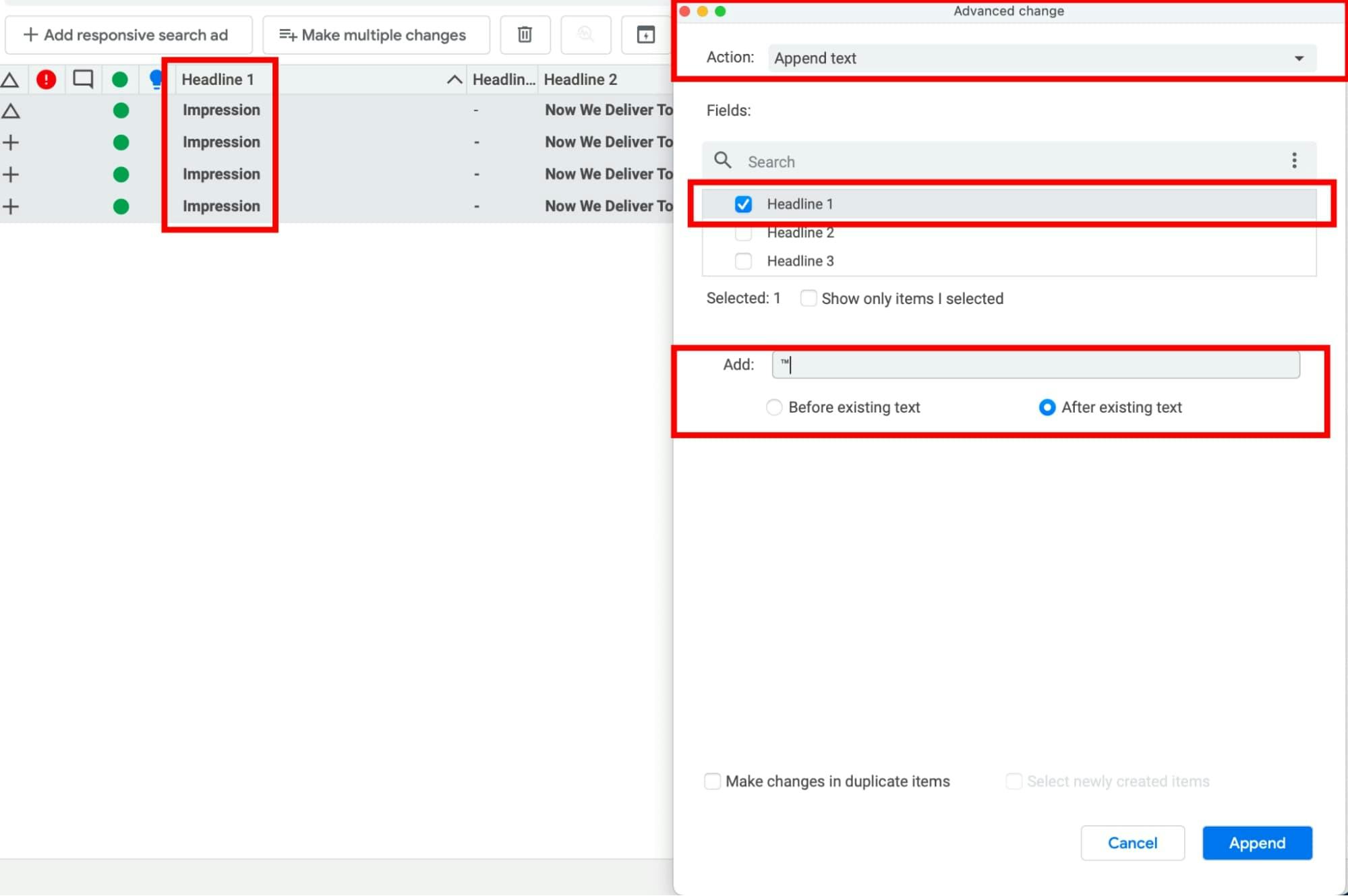
Task: Select the Before existing text radio button
Action: pyautogui.click(x=774, y=407)
